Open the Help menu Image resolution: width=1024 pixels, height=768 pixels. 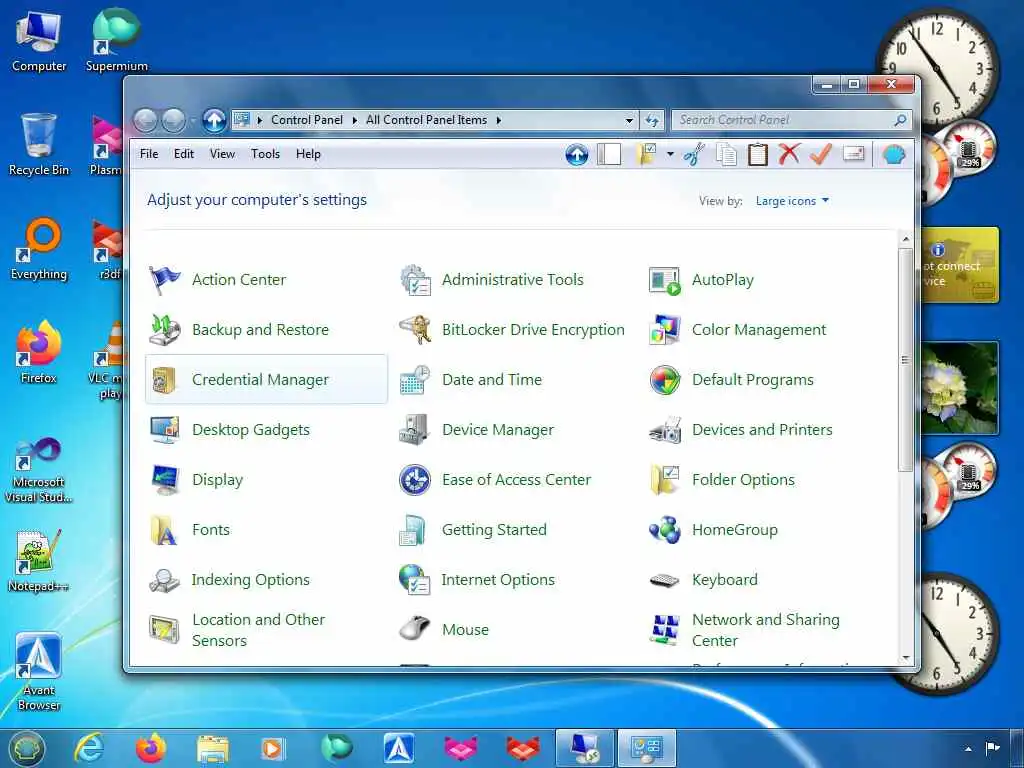pyautogui.click(x=308, y=154)
